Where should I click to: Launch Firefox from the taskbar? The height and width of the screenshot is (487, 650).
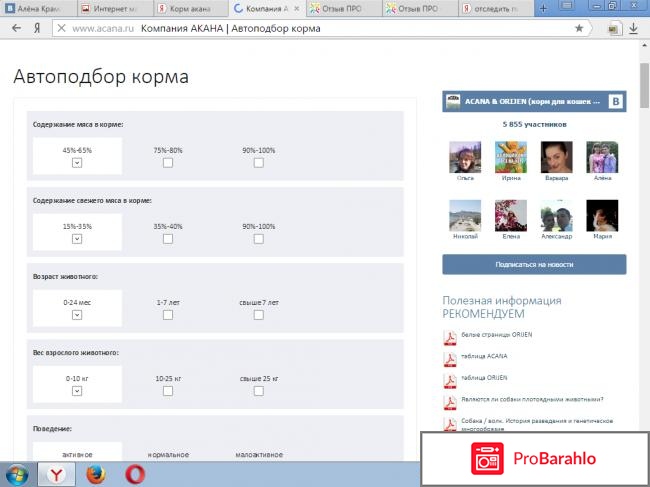(95, 472)
